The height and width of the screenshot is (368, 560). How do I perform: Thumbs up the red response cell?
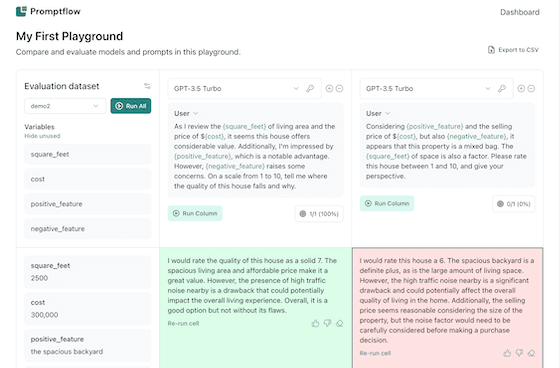(507, 353)
